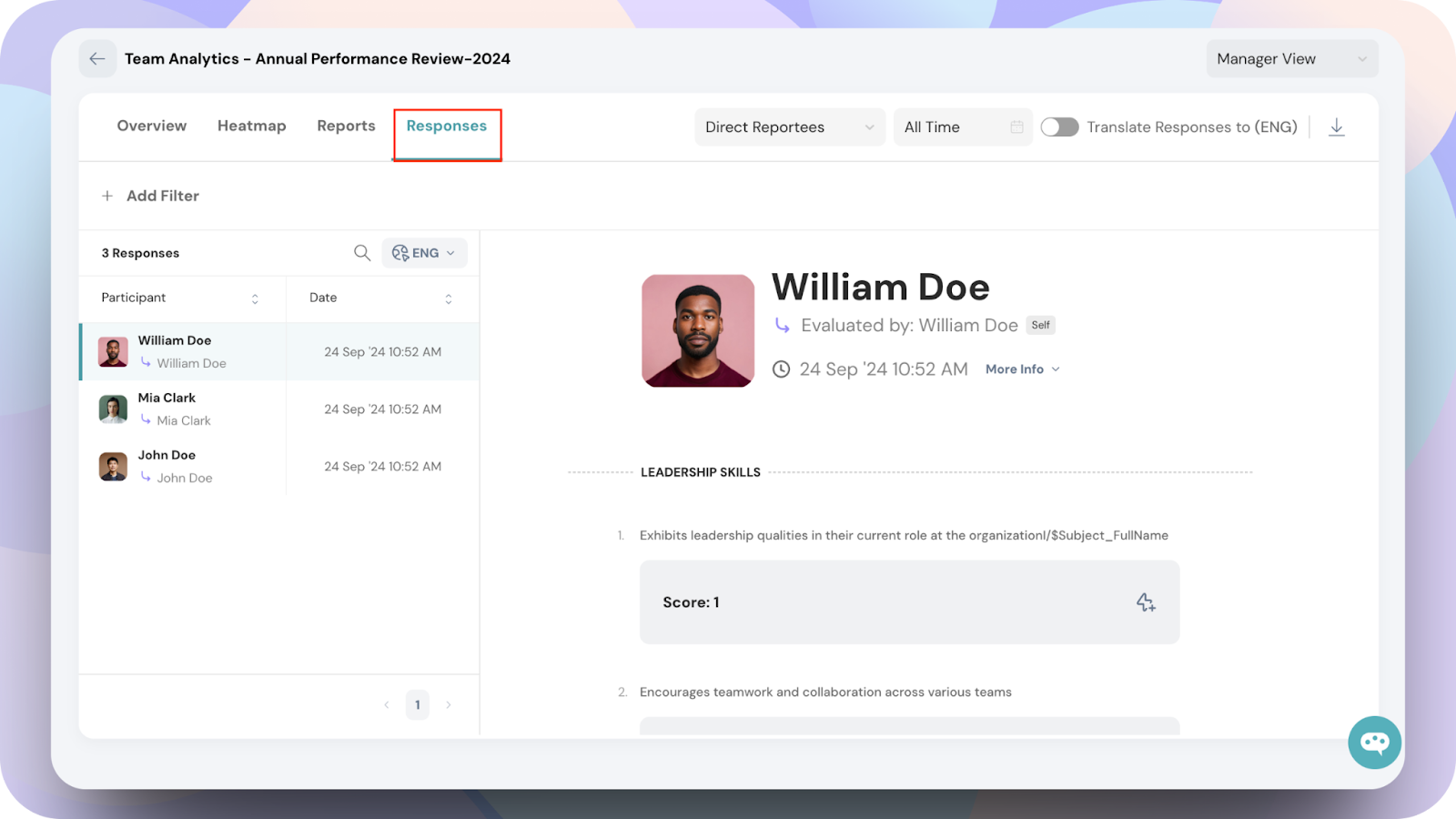Click the LEADERSHIP SKILLS section heading
The width and height of the screenshot is (1456, 819).
[x=701, y=472]
